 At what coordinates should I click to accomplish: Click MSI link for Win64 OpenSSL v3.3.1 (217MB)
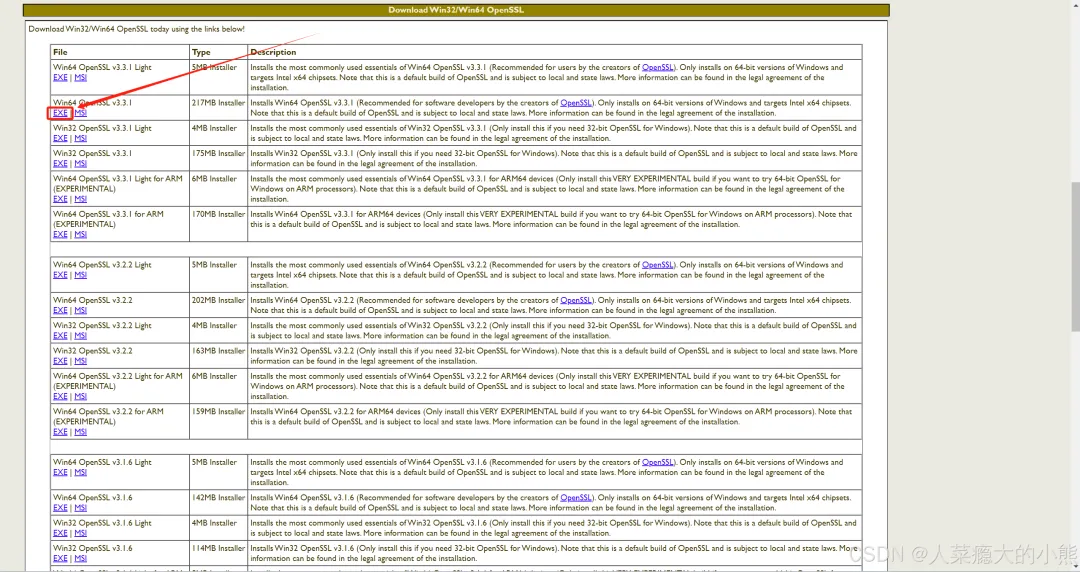(x=81, y=113)
